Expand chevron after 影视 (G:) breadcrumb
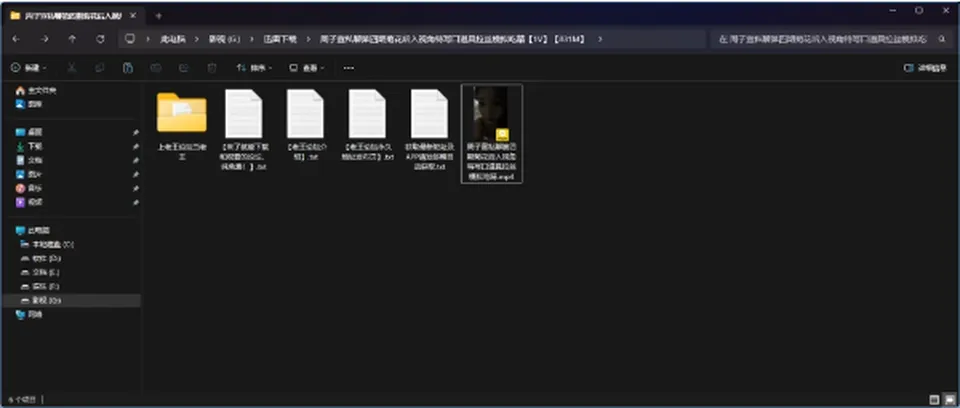Screen dimensions: 960x408 (x=251, y=39)
